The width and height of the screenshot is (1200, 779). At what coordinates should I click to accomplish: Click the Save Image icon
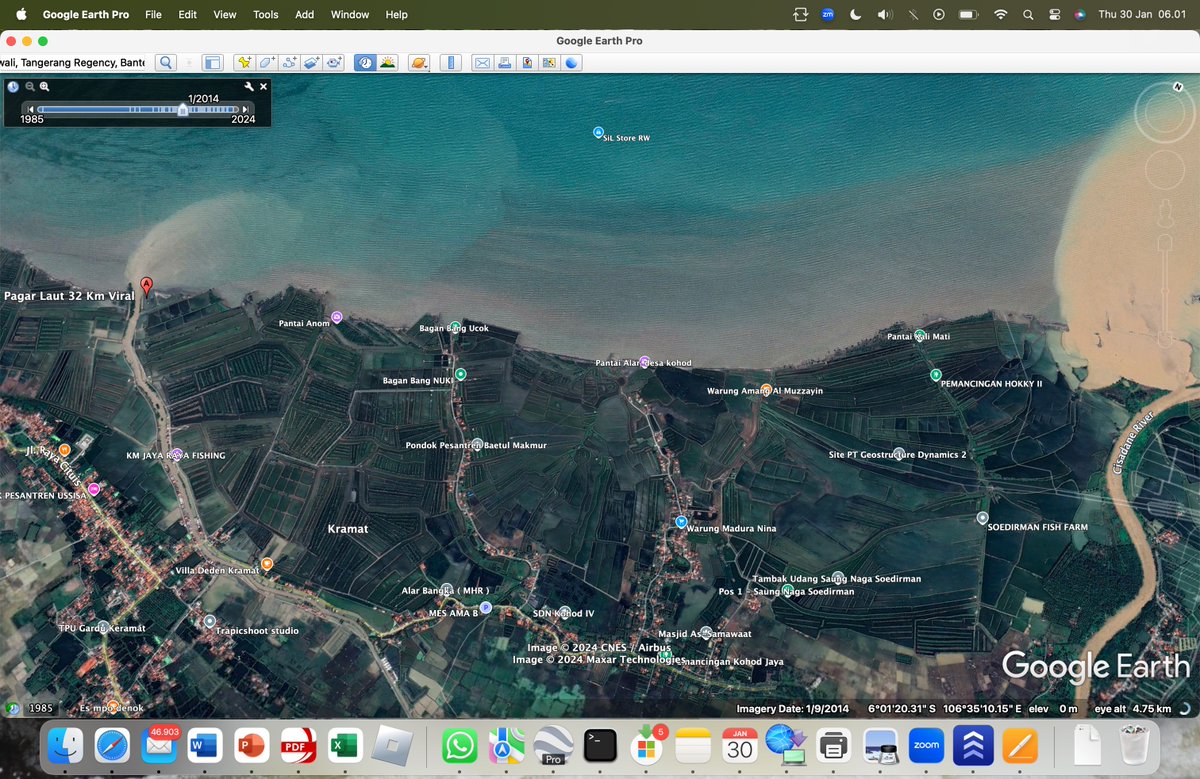click(x=527, y=62)
